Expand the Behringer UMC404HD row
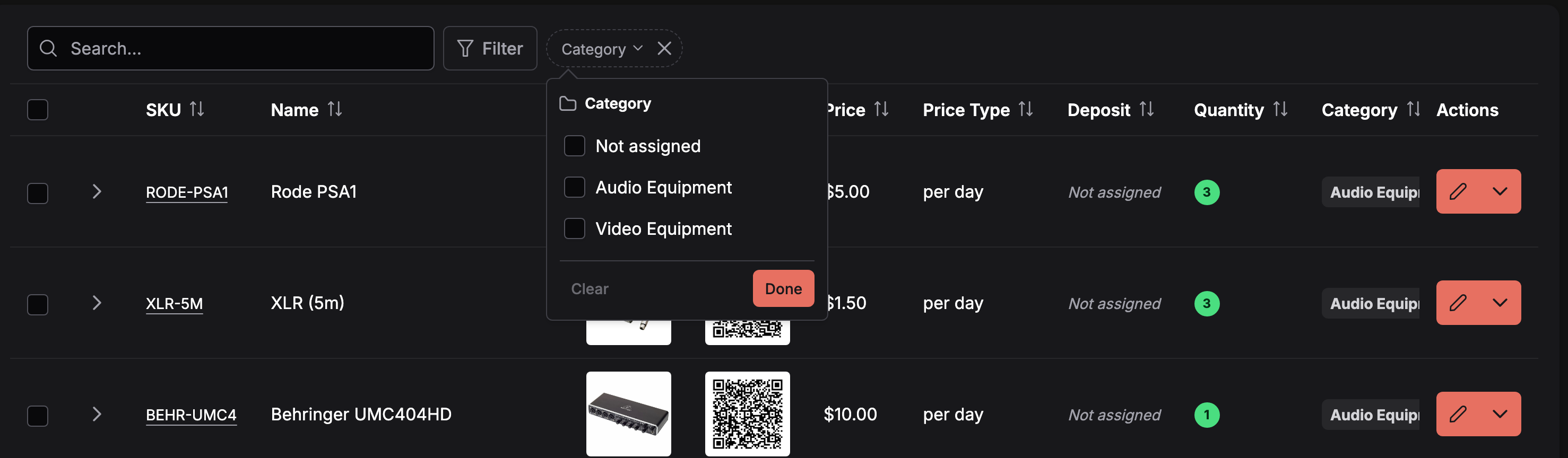 pos(96,414)
